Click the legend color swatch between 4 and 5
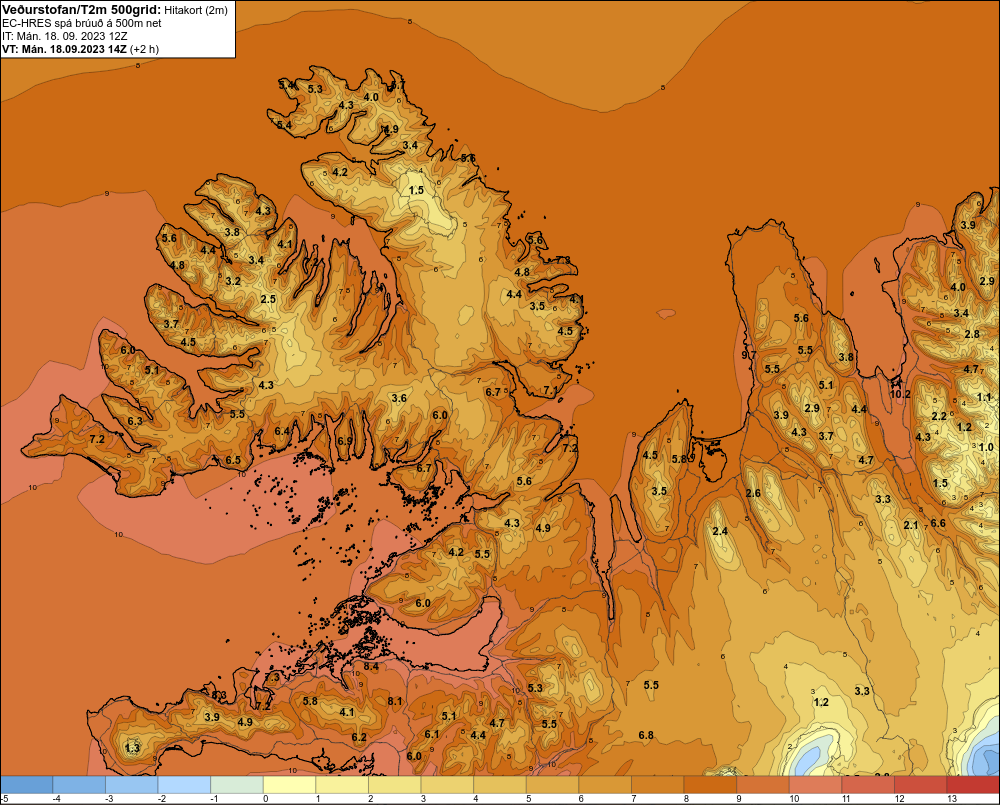The height and width of the screenshot is (805, 1000). [499, 785]
